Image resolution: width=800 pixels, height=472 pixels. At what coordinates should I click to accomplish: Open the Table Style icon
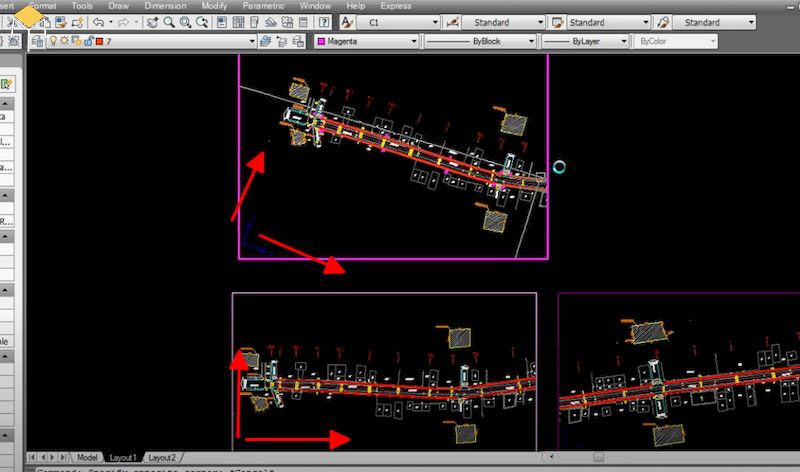(x=558, y=22)
